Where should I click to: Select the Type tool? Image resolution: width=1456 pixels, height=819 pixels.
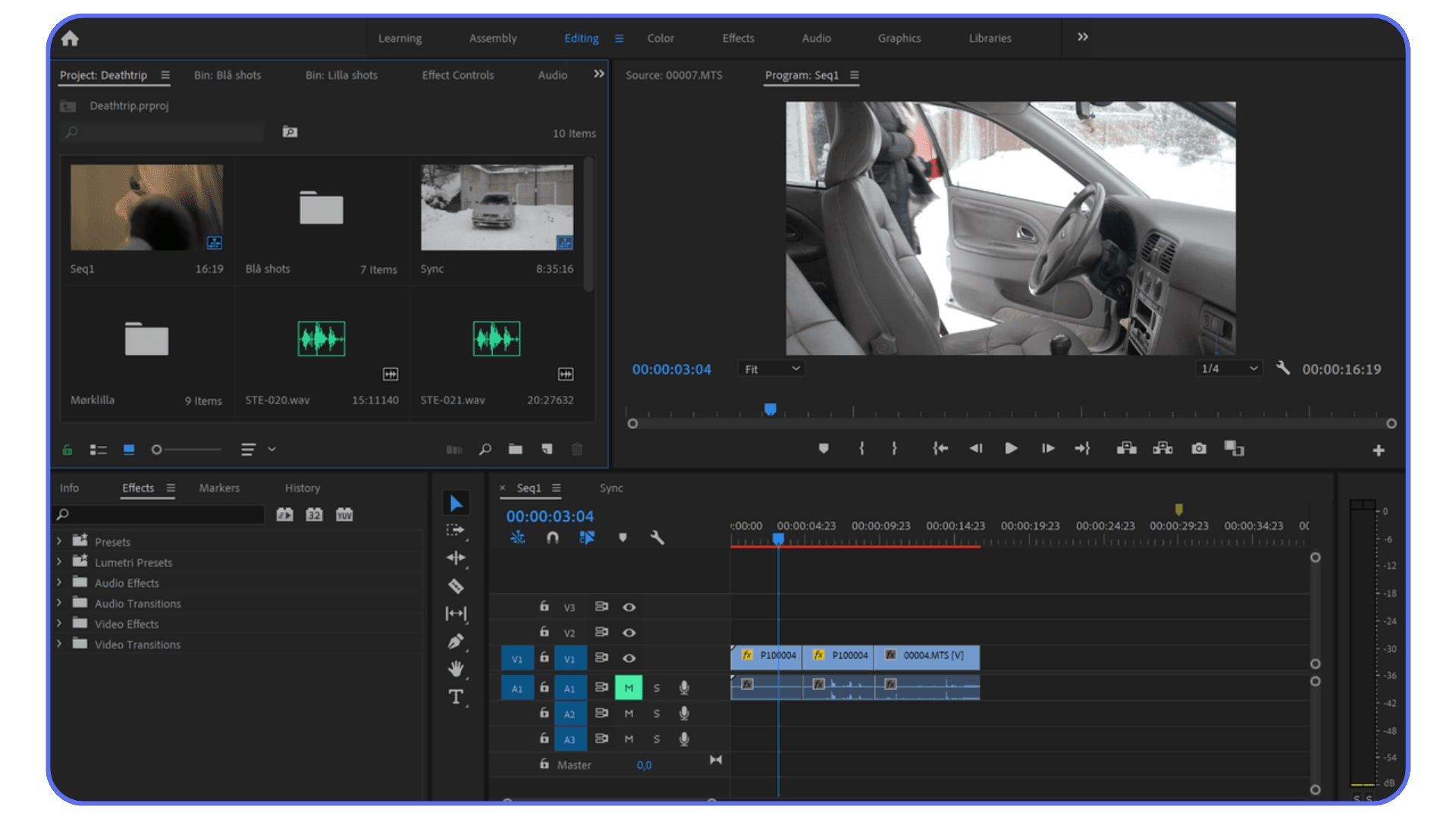pos(456,696)
